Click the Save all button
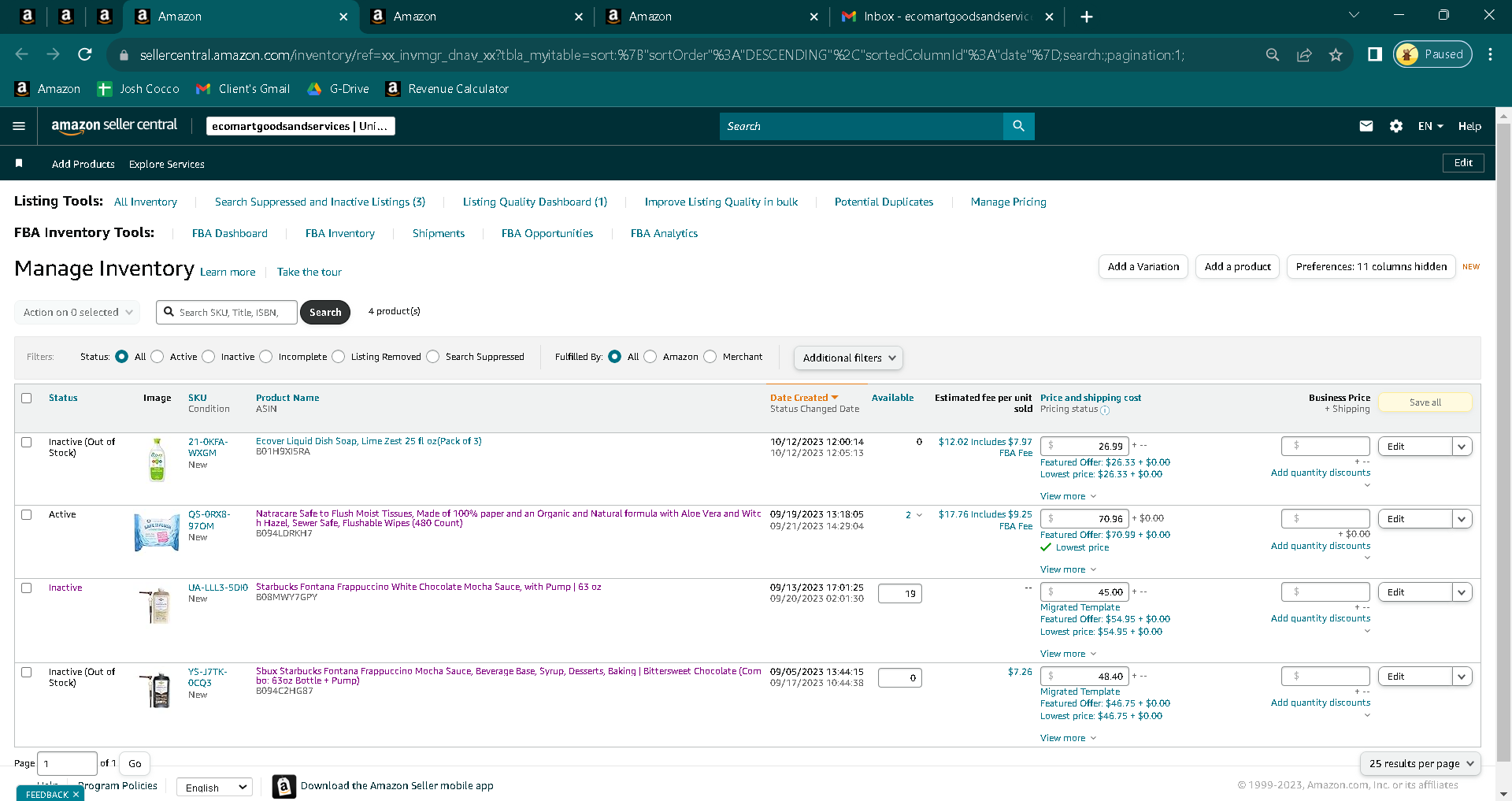Screen dimensions: 1512x801 click(x=1425, y=402)
